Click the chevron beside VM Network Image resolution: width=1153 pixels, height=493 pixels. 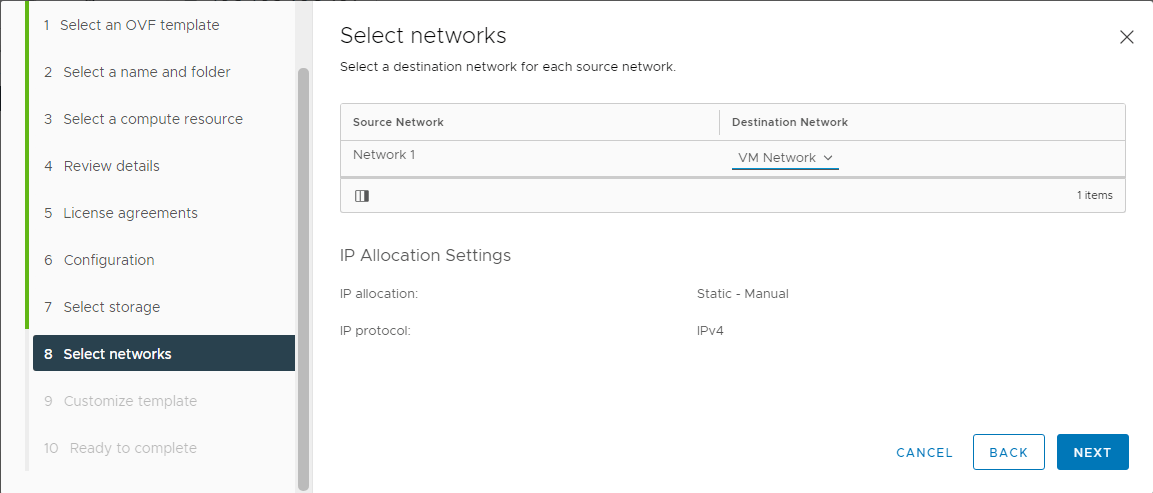[828, 157]
